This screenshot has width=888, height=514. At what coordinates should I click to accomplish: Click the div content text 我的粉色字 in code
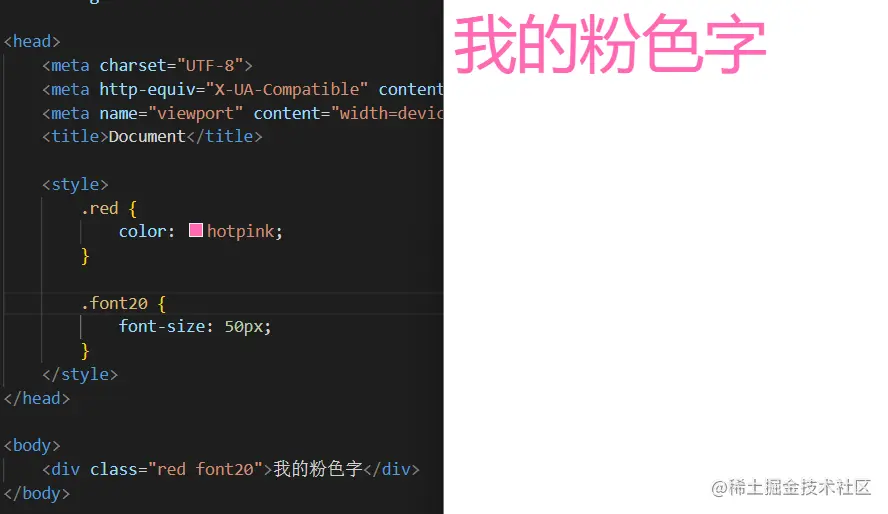click(x=318, y=469)
